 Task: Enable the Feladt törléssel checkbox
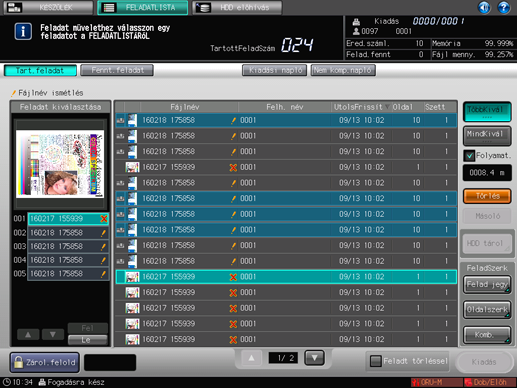tap(376, 361)
